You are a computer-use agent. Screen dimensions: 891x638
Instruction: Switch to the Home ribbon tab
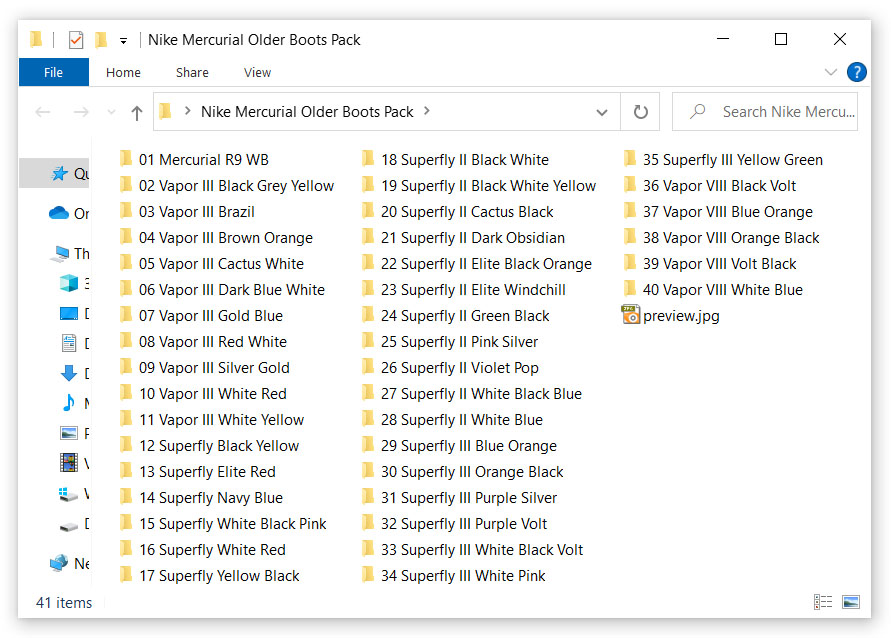123,72
